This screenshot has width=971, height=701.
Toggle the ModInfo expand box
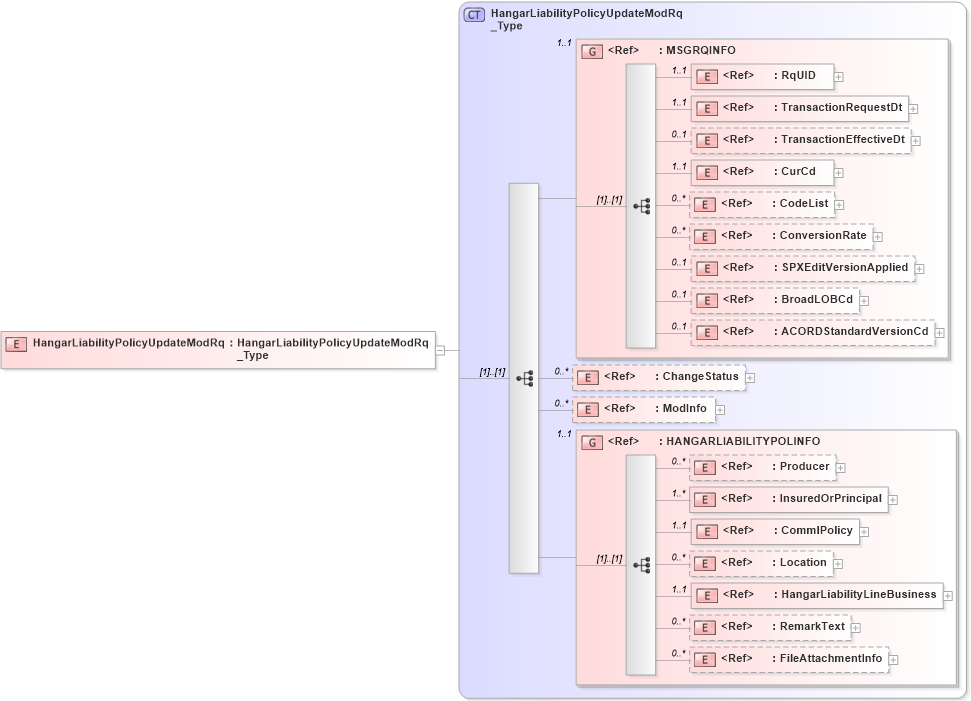point(719,408)
